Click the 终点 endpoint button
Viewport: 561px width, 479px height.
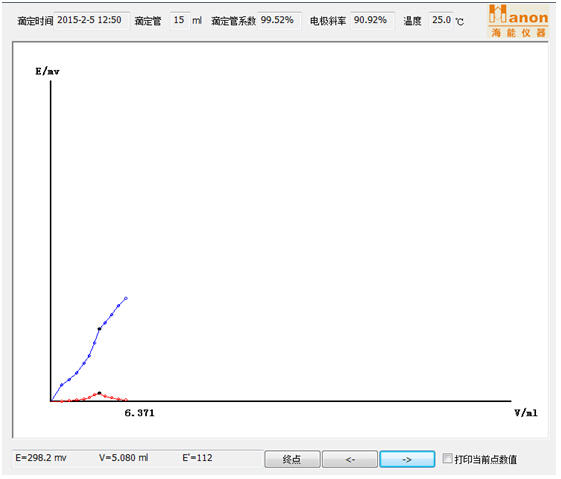[x=292, y=459]
